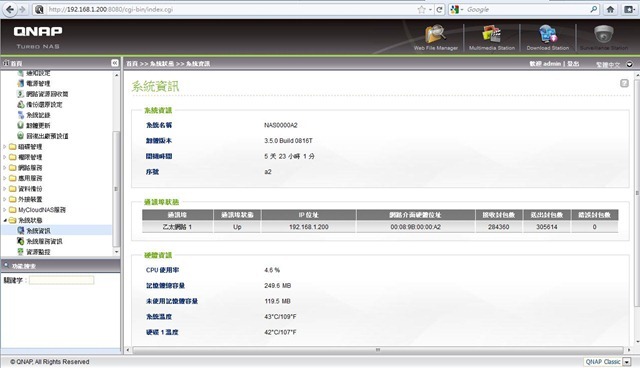640x368 pixels.
Task: Click sent packets value 305614
Action: click(547, 227)
